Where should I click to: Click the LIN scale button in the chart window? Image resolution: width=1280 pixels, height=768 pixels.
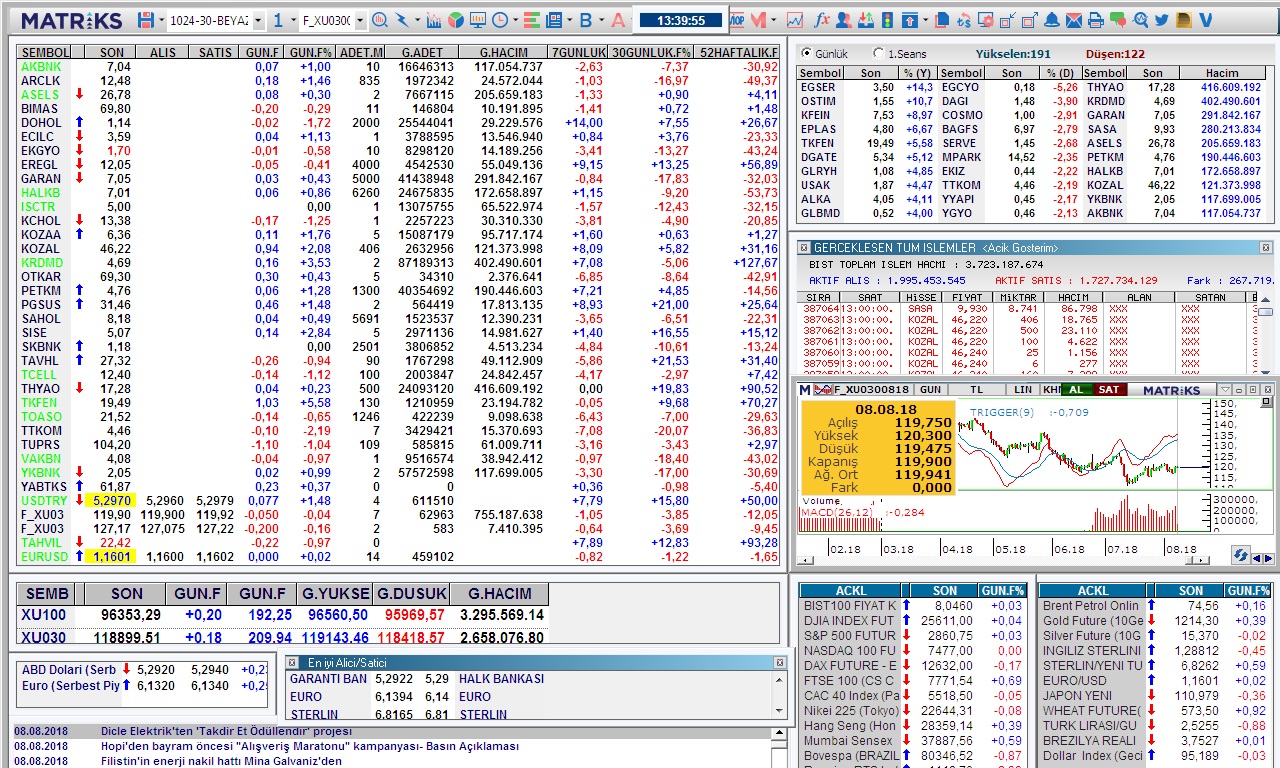(x=1022, y=389)
